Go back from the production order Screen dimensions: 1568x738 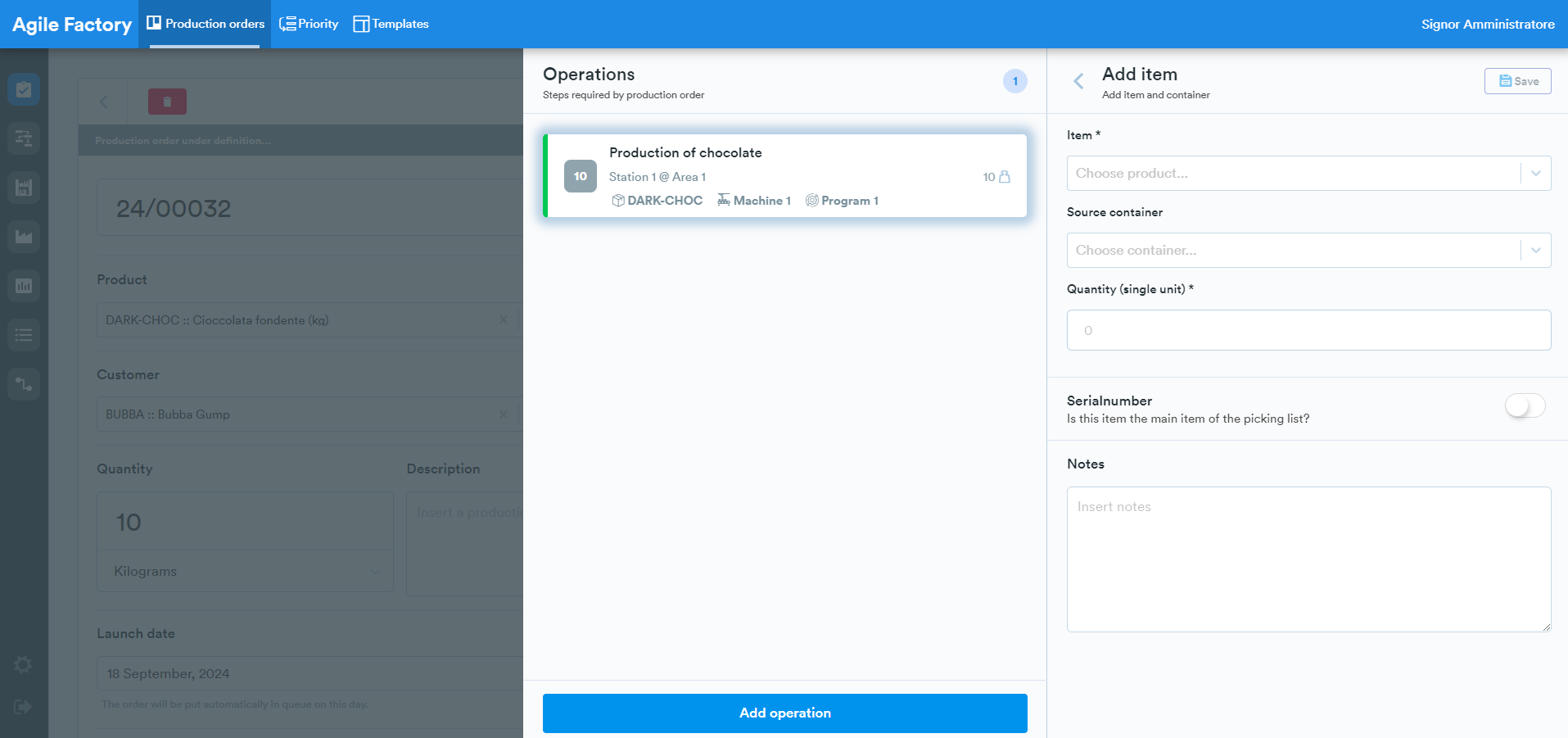point(103,102)
